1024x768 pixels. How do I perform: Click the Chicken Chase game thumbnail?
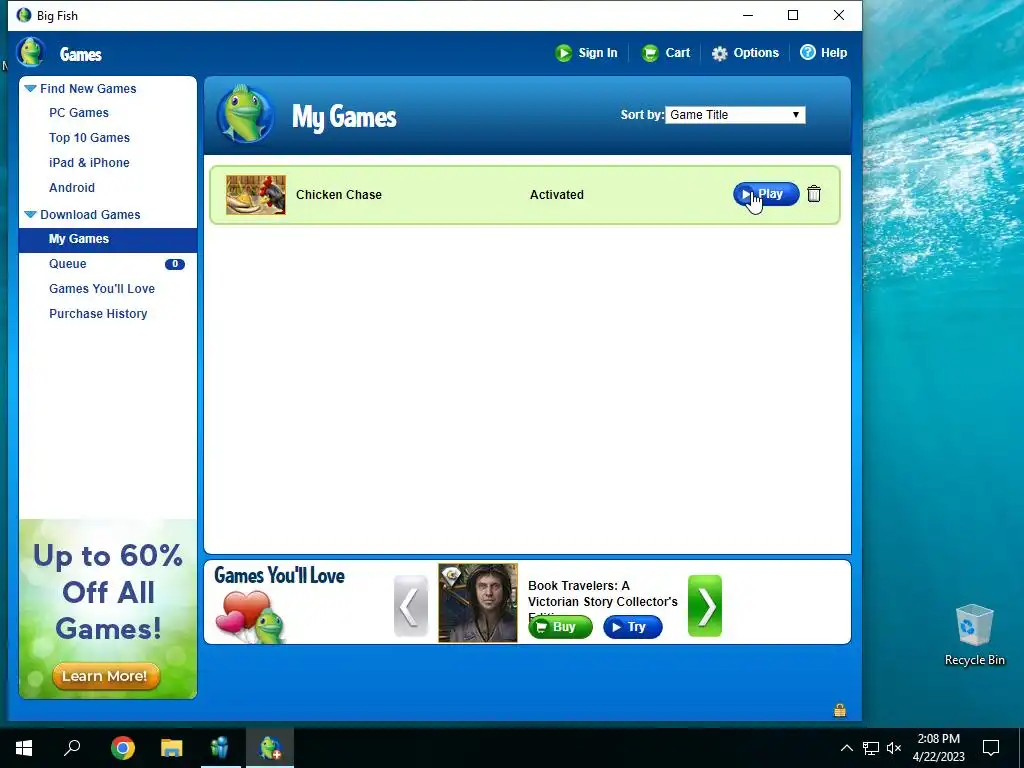pyautogui.click(x=256, y=195)
